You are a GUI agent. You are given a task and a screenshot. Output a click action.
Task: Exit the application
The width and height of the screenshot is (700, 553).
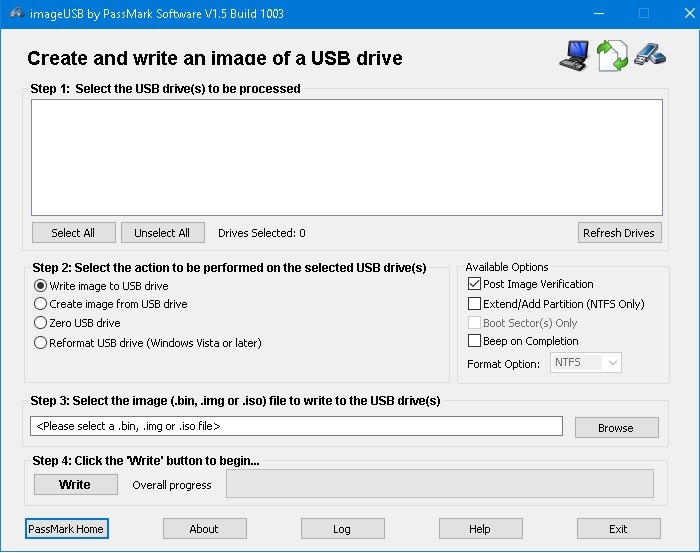click(619, 528)
